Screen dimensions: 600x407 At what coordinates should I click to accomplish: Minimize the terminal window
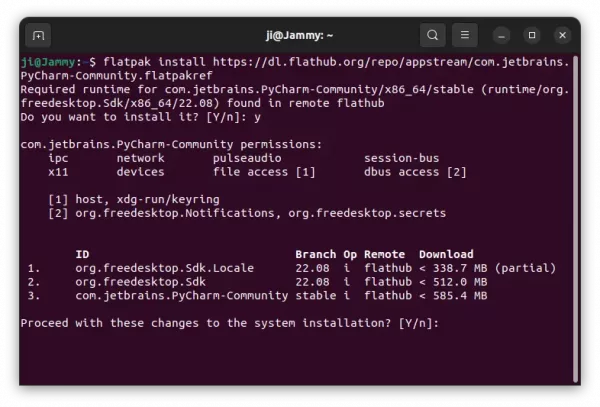[501, 36]
